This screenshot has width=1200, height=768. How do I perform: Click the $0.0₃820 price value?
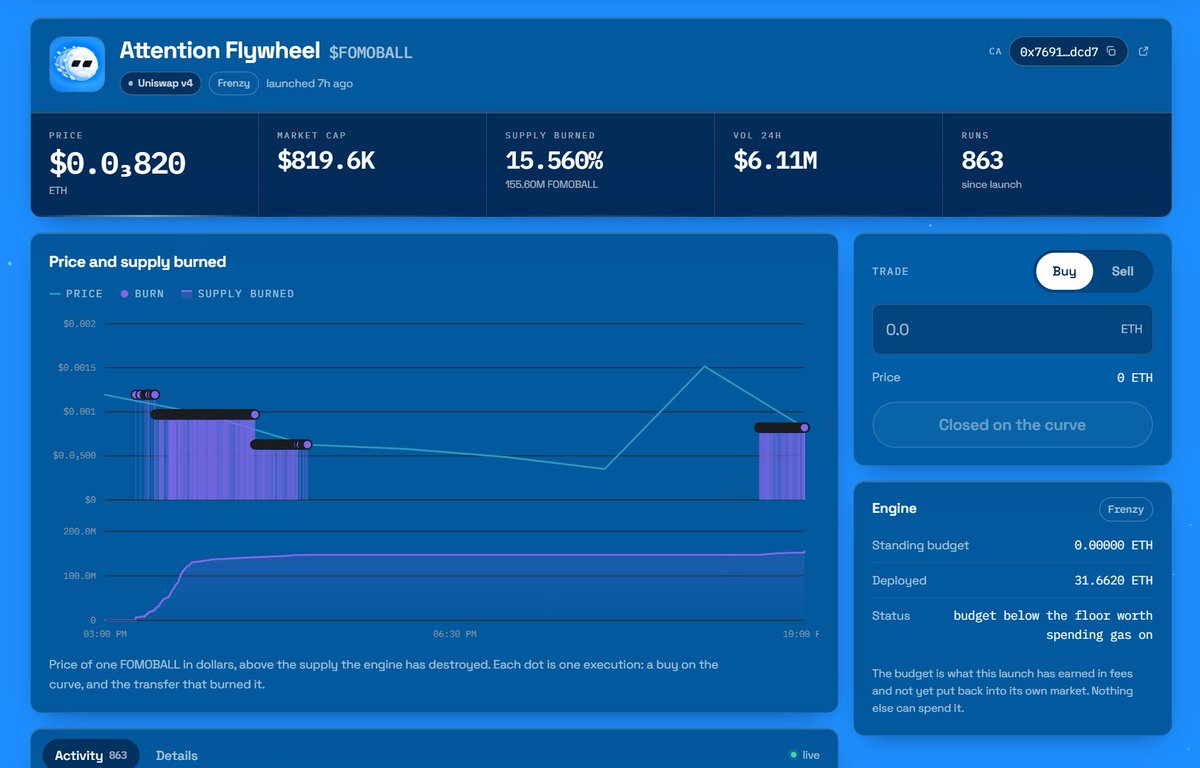pyautogui.click(x=117, y=162)
